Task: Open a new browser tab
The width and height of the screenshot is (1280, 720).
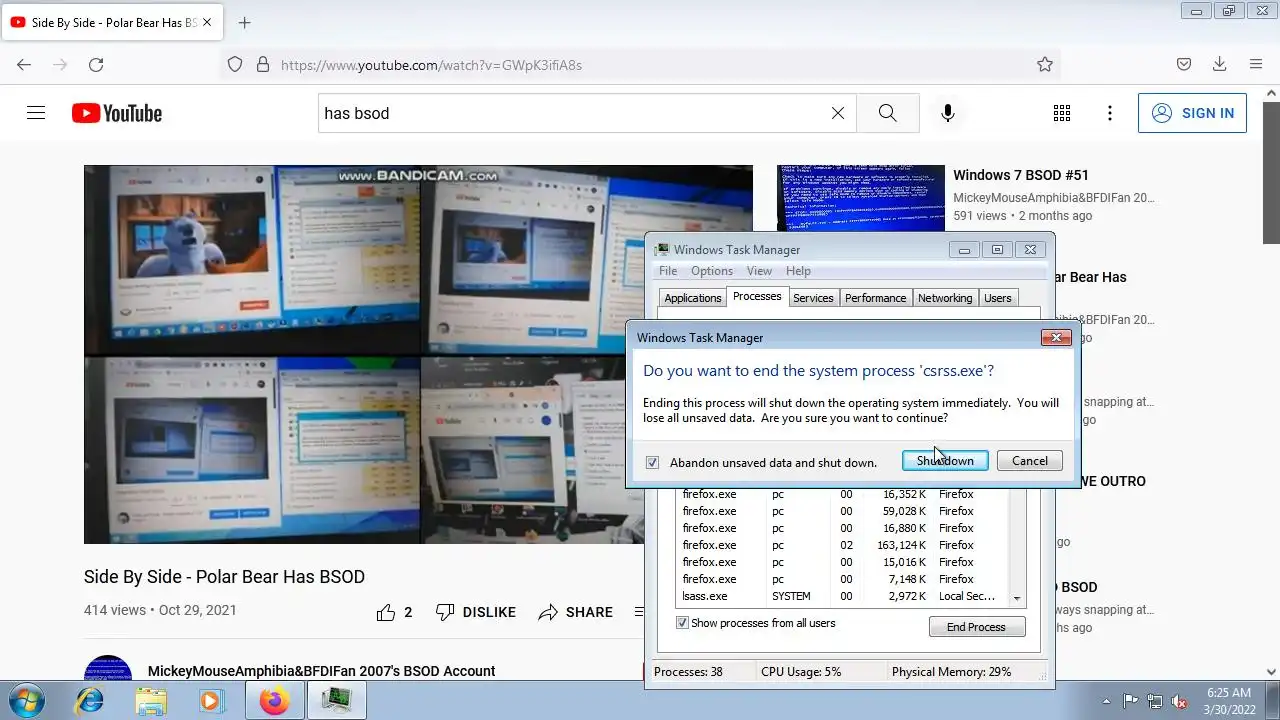Action: point(244,22)
